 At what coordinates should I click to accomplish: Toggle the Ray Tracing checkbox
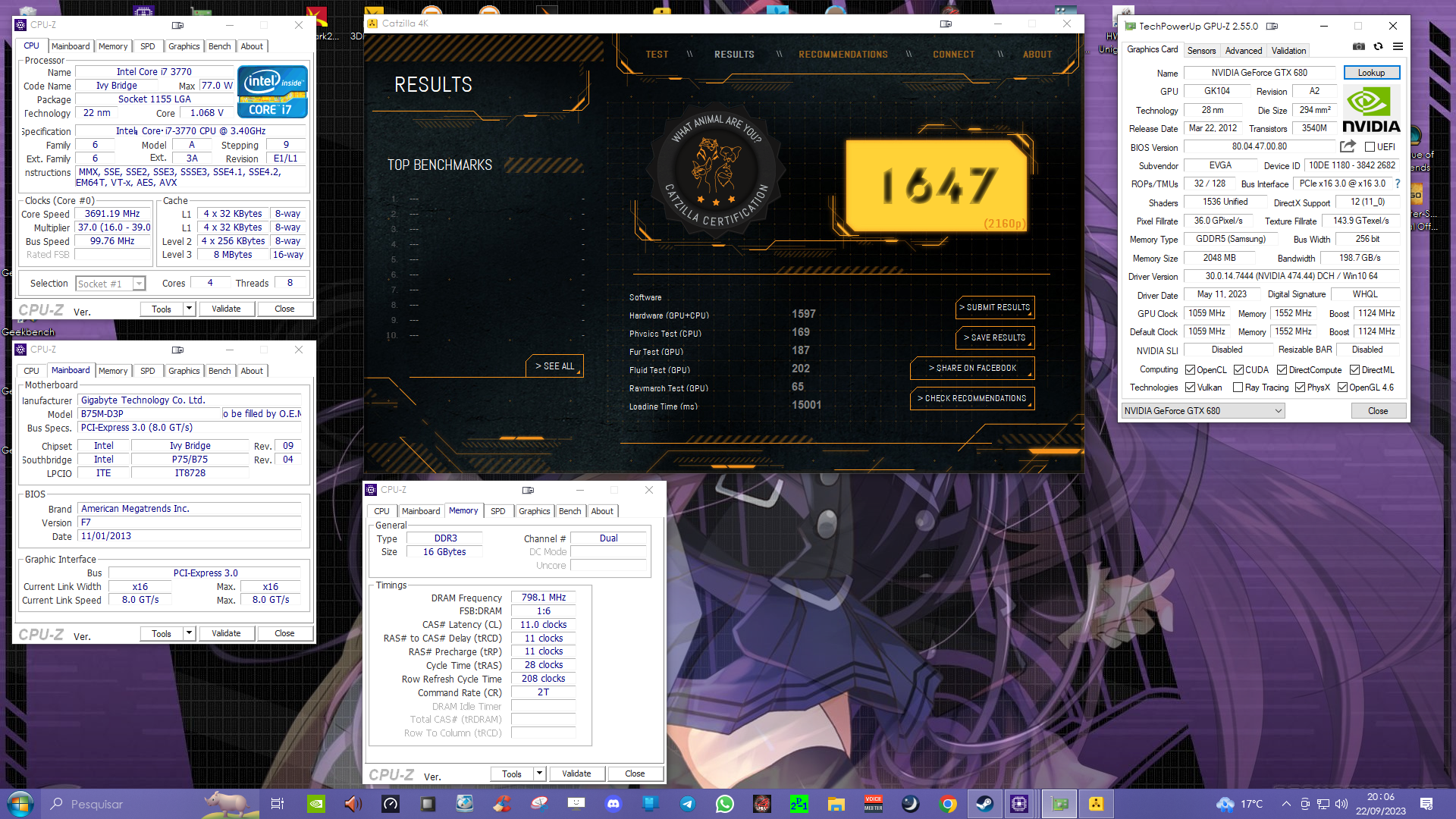[1238, 388]
